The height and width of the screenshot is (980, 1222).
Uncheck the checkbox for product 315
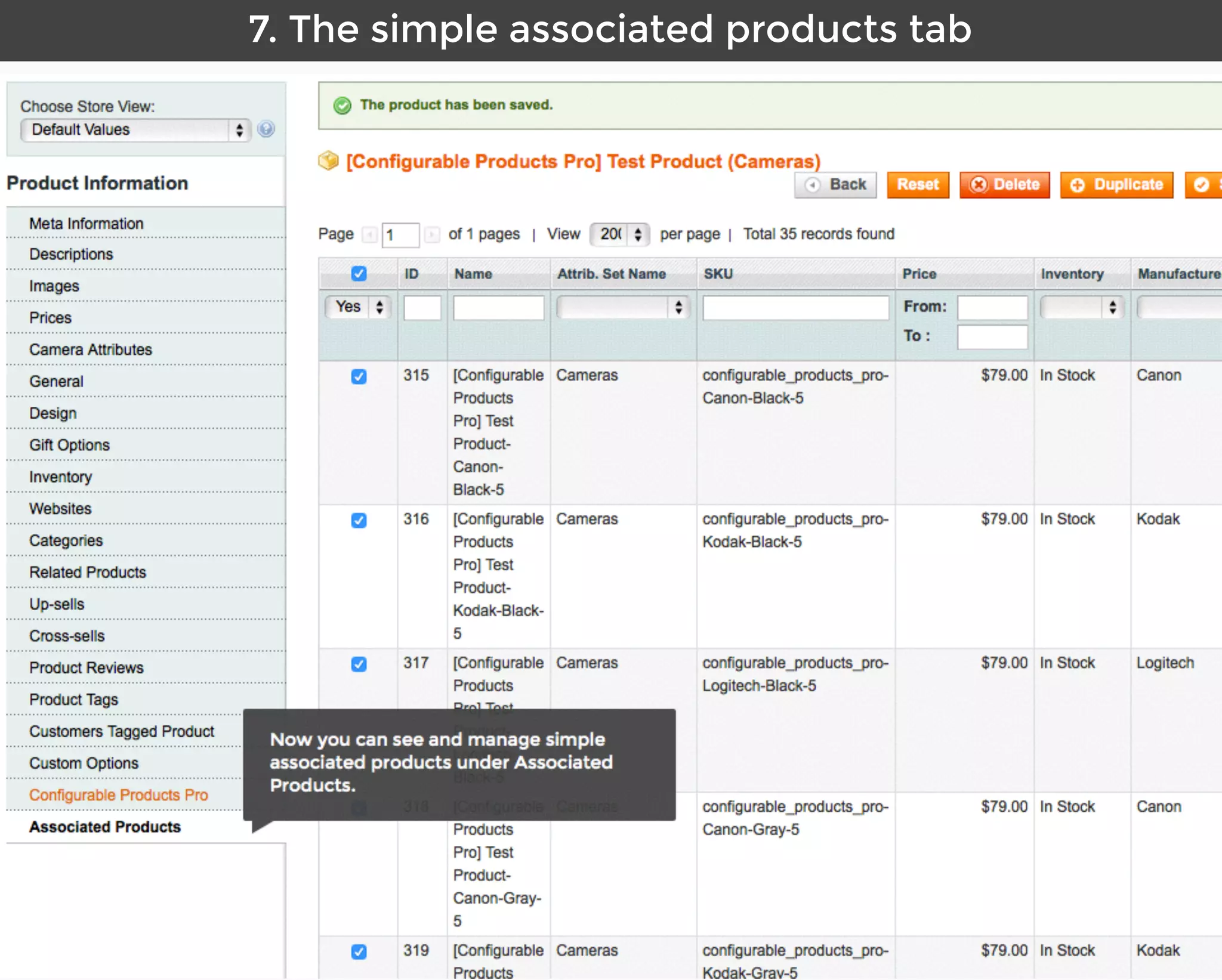359,377
